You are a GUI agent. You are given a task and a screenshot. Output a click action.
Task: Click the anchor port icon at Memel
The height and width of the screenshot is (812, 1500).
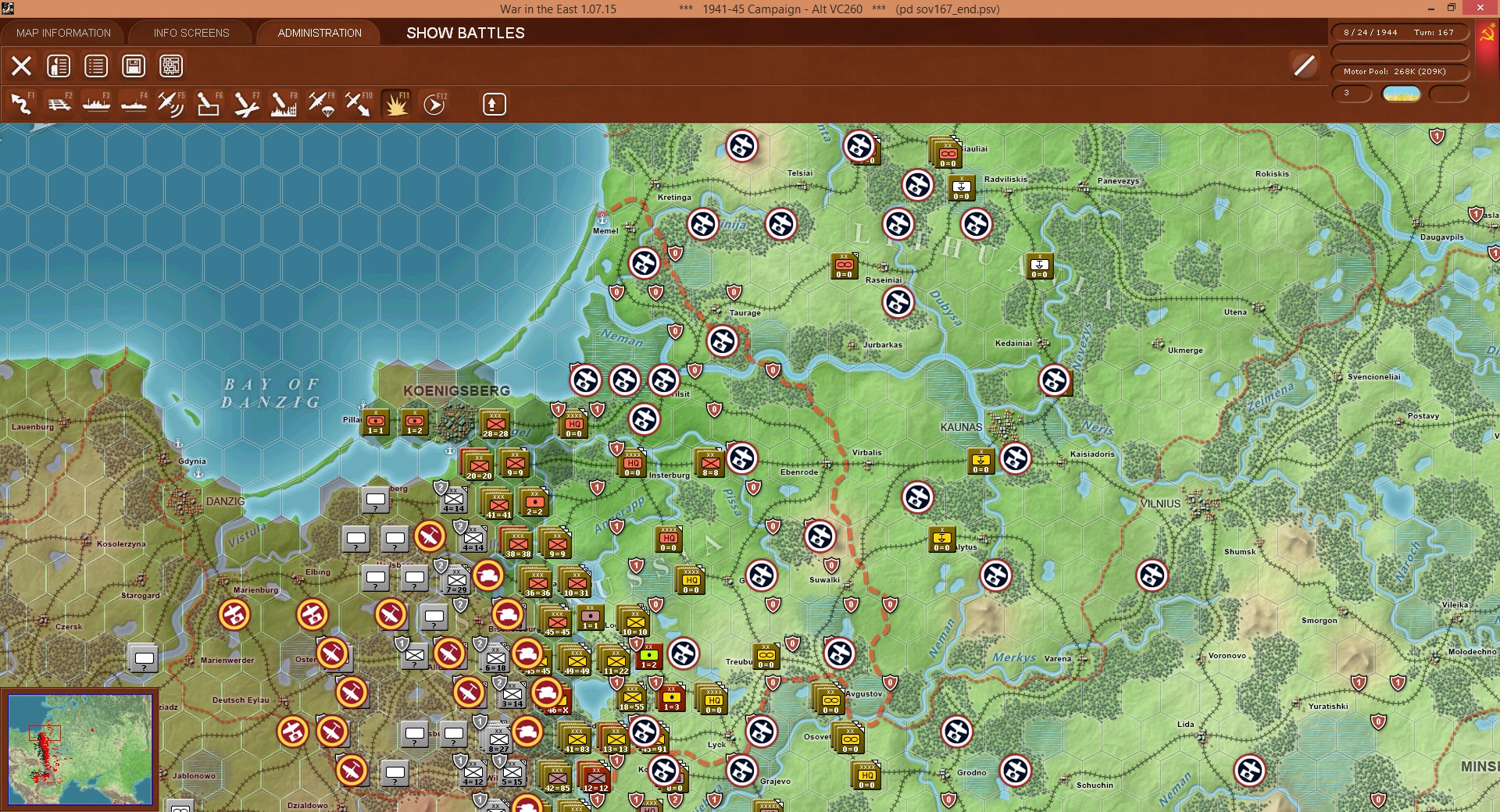(602, 218)
